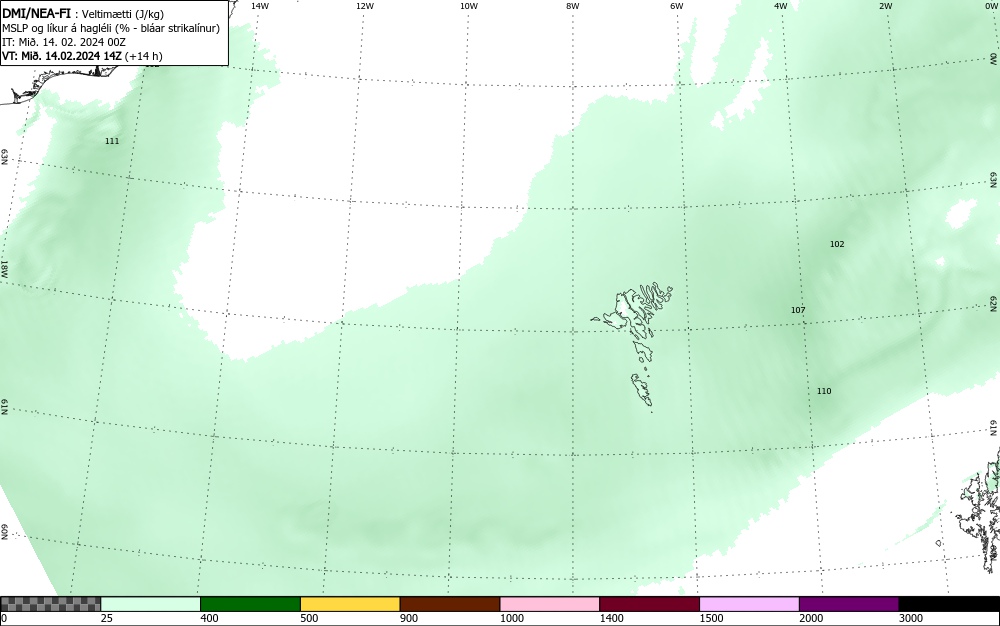
Task: Click the Shetland Islands outline
Action: tap(979, 510)
